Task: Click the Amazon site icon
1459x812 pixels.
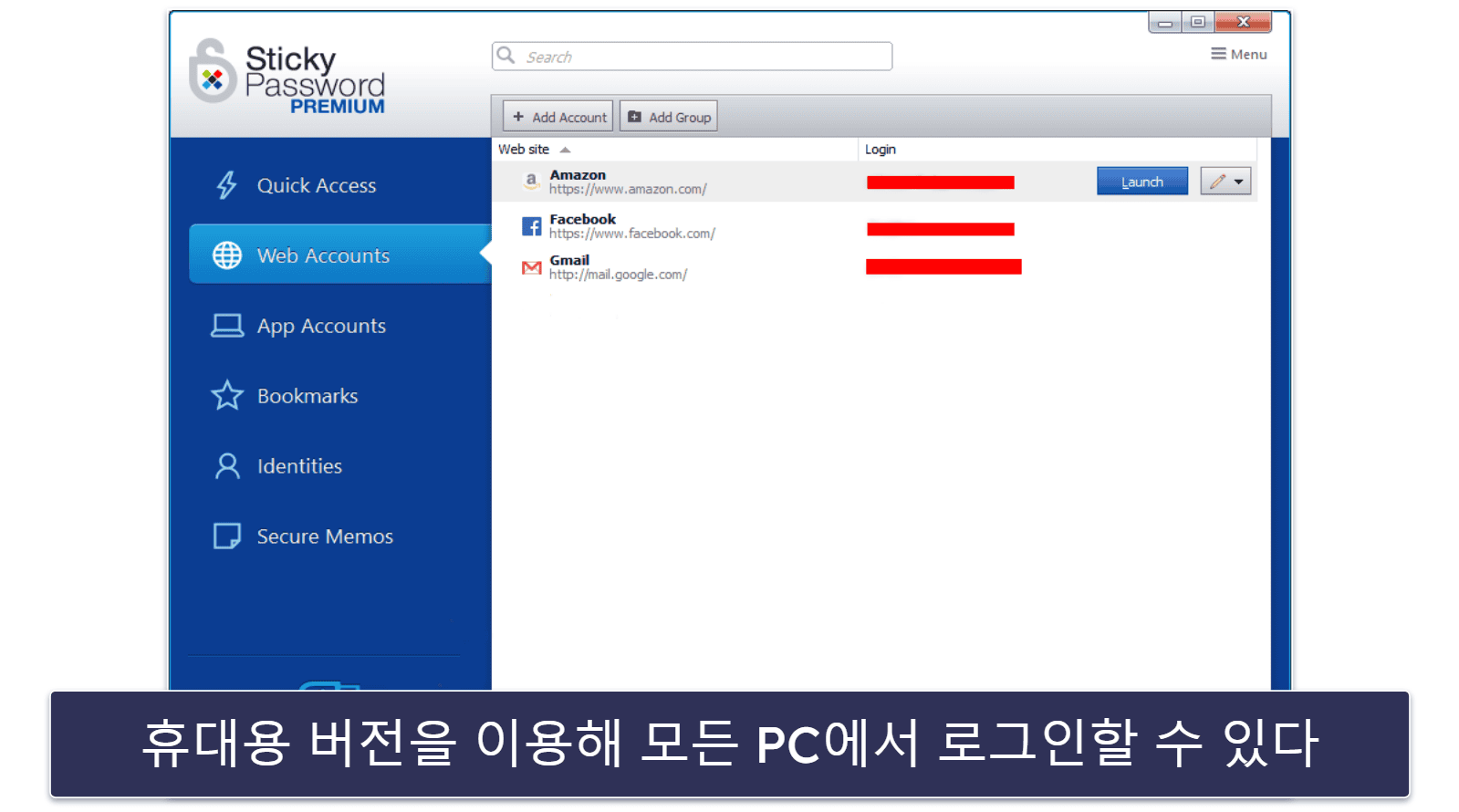Action: click(x=531, y=182)
